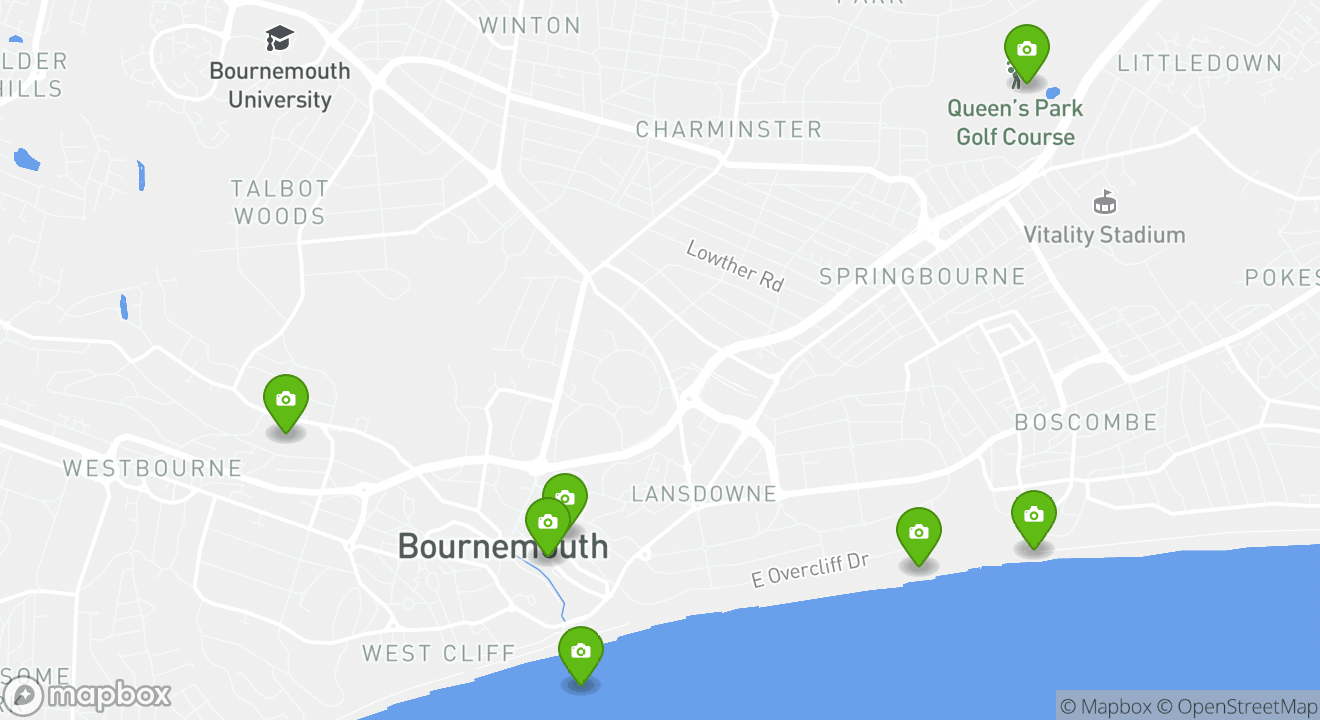
Task: Click the Winton area label
Action: point(530,26)
